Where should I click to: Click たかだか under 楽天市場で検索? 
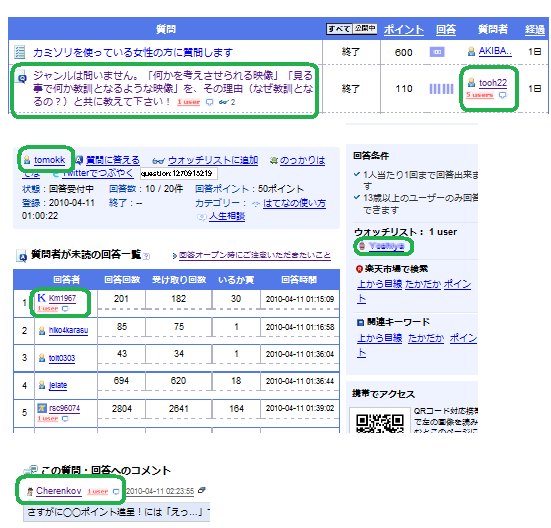point(423,283)
